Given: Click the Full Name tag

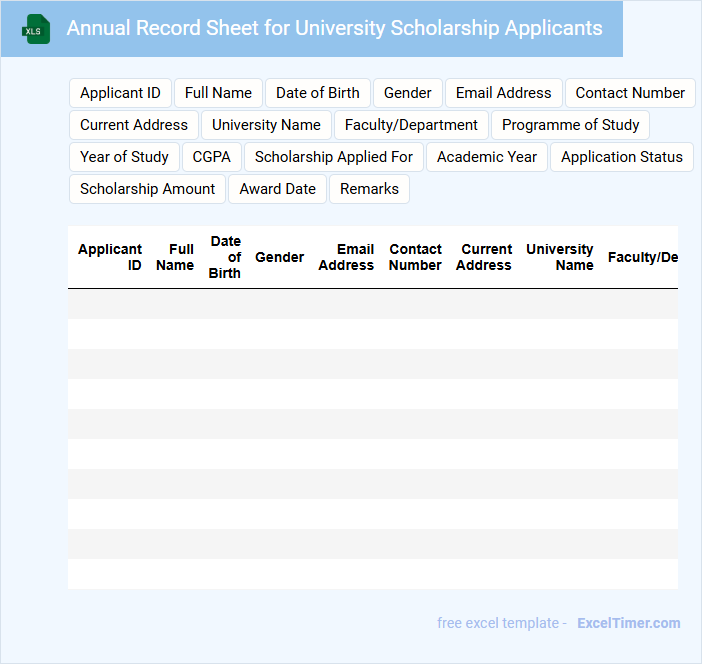Looking at the screenshot, I should point(218,93).
